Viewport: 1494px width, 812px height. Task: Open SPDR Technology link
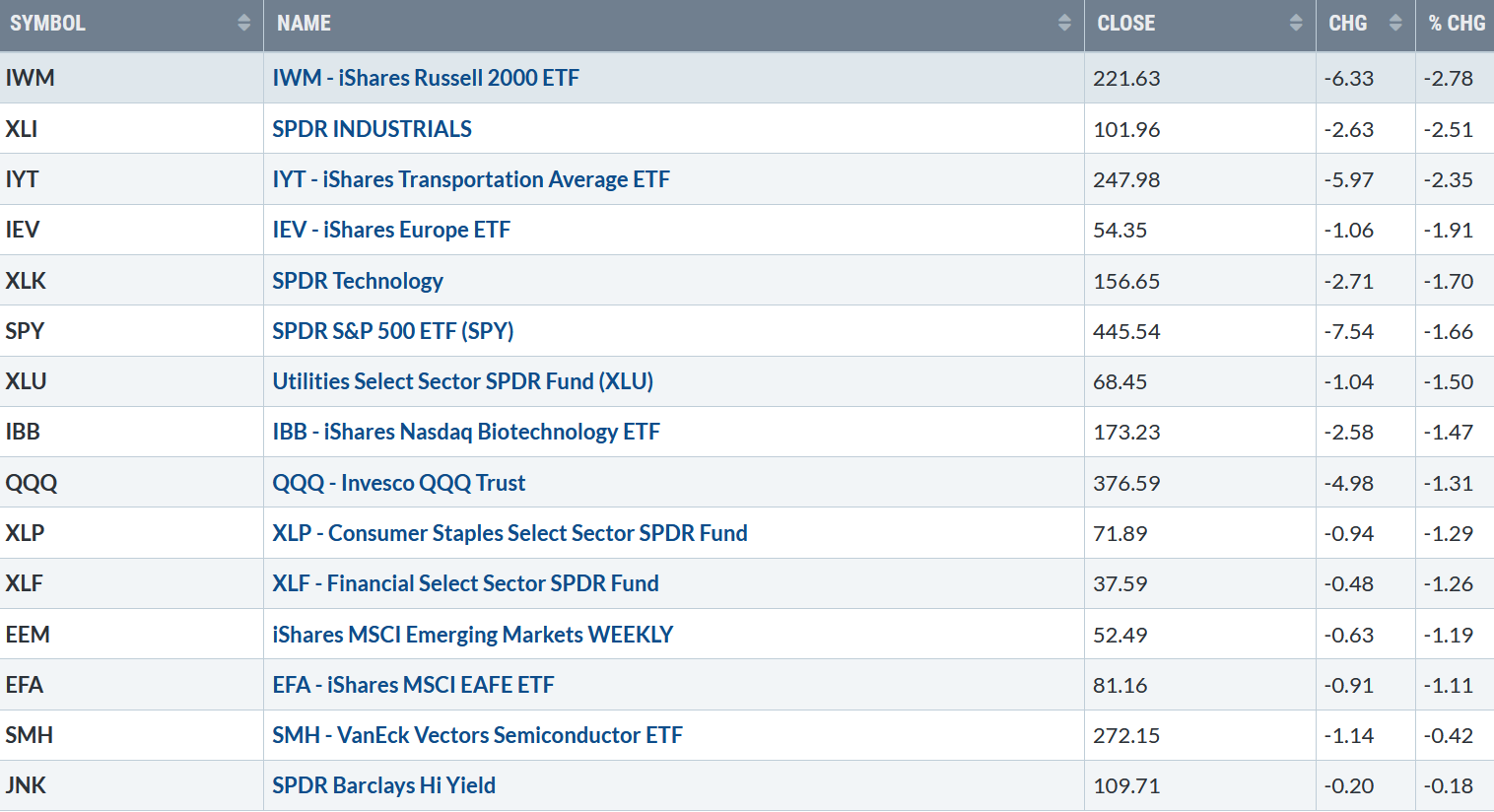pyautogui.click(x=358, y=281)
